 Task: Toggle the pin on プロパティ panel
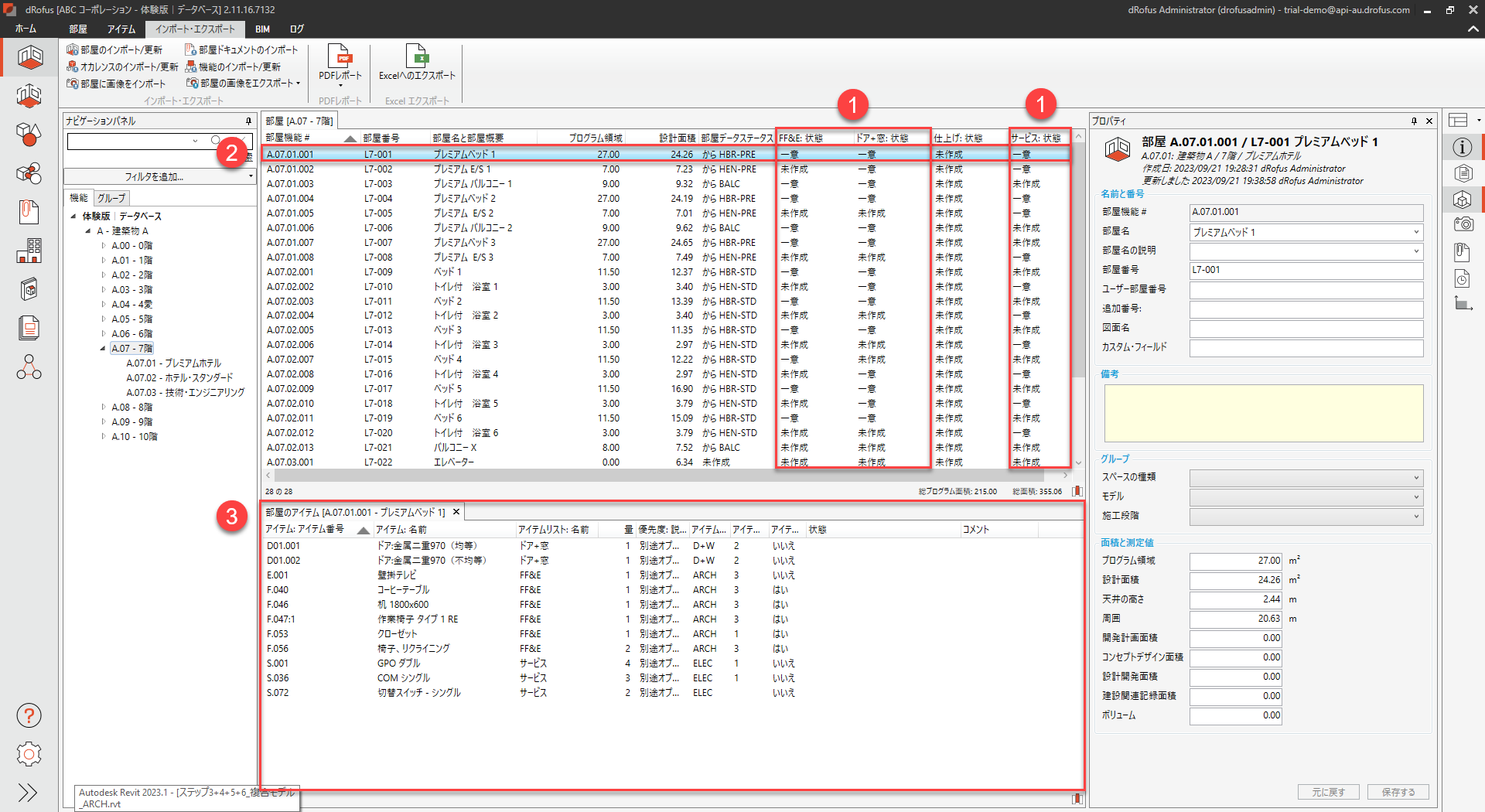click(x=1414, y=121)
